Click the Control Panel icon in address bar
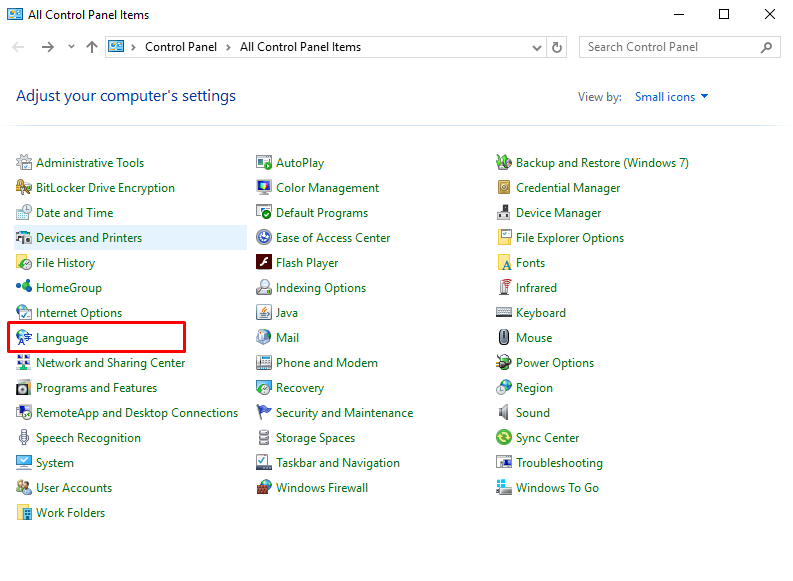The height and width of the screenshot is (581, 793). [x=116, y=47]
